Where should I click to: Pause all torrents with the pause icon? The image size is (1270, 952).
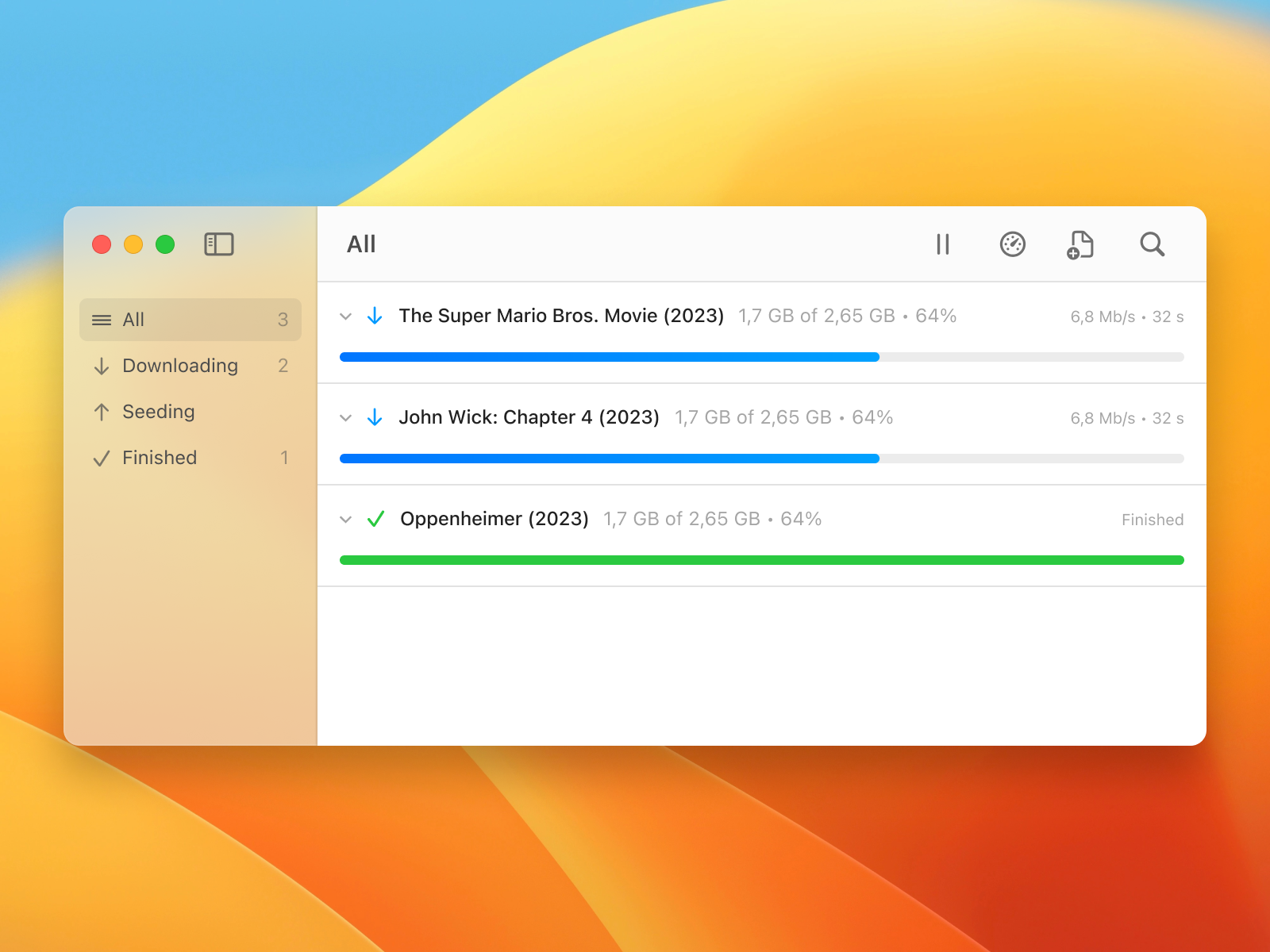(943, 244)
